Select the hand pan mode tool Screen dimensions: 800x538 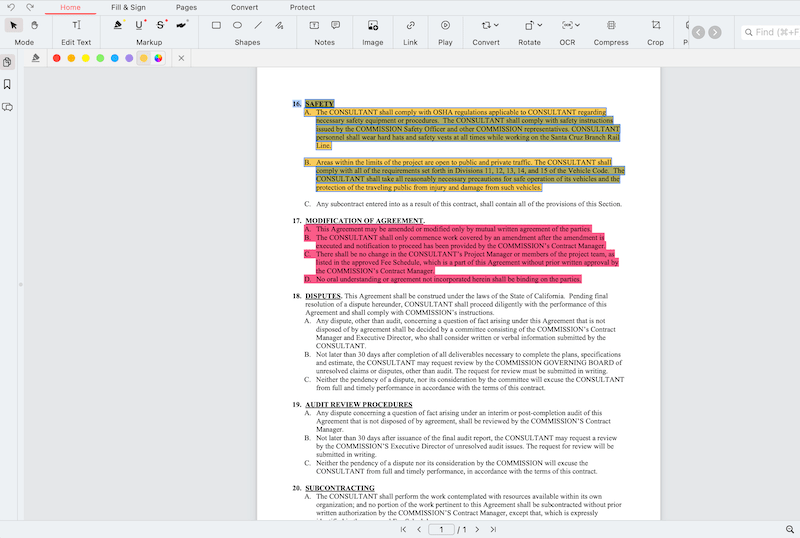coord(34,25)
